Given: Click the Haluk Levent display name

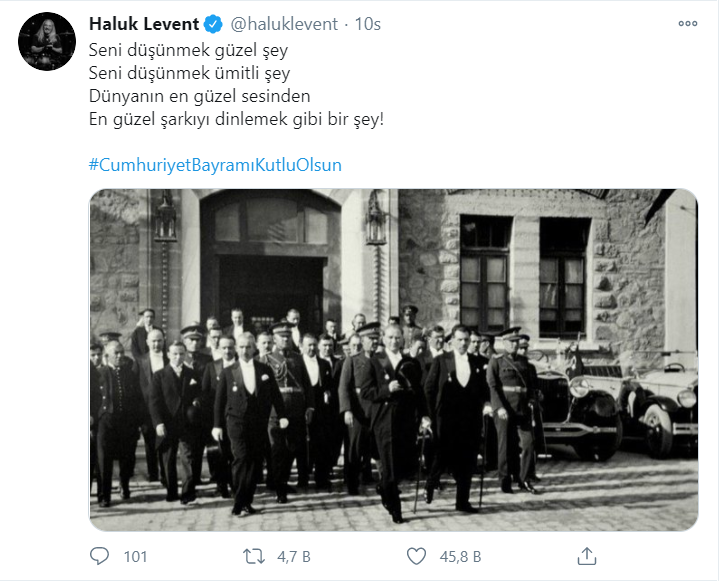Looking at the screenshot, I should (145, 23).
